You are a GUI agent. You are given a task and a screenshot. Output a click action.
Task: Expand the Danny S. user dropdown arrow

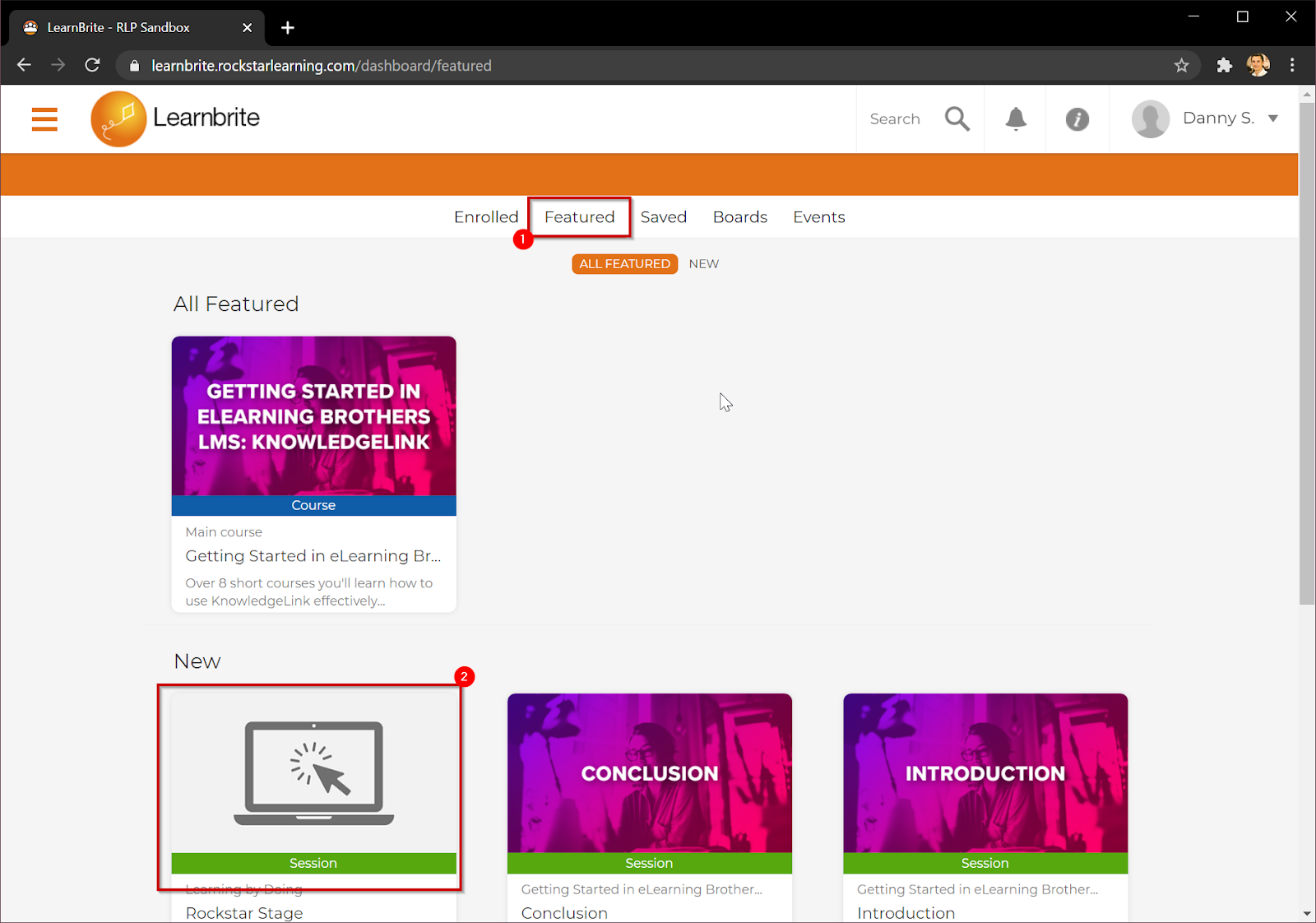pyautogui.click(x=1273, y=118)
